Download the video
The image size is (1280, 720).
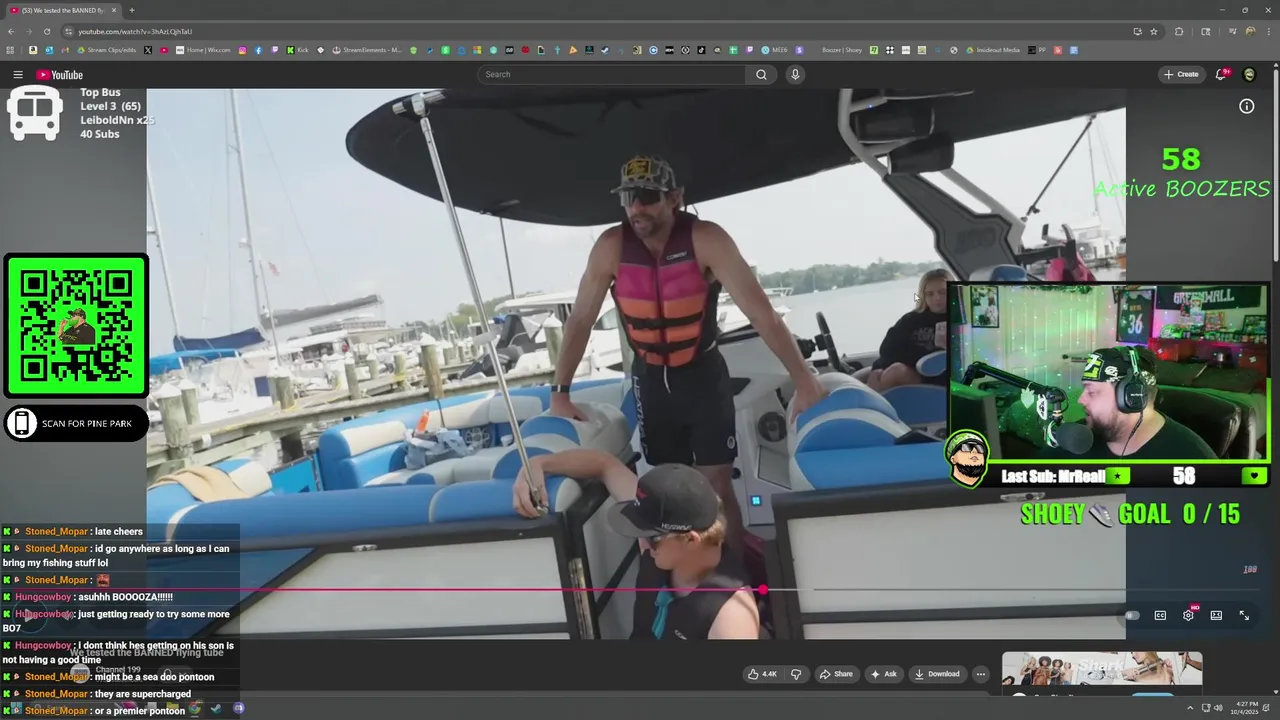(937, 674)
